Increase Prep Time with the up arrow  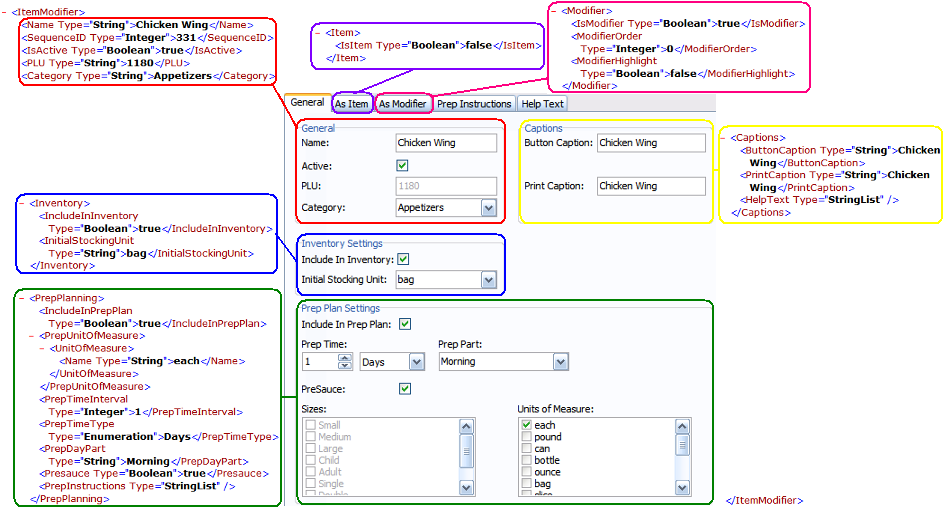tap(344, 357)
